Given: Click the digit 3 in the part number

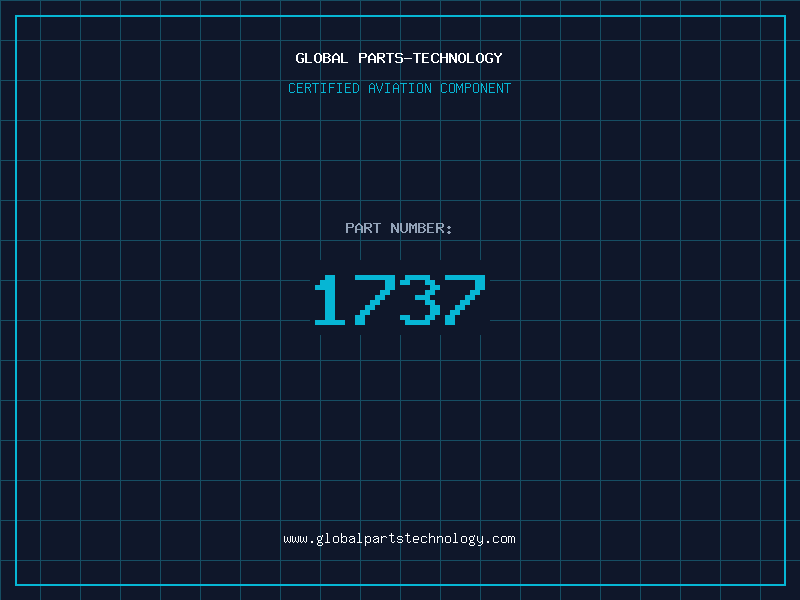Looking at the screenshot, I should tap(420, 299).
